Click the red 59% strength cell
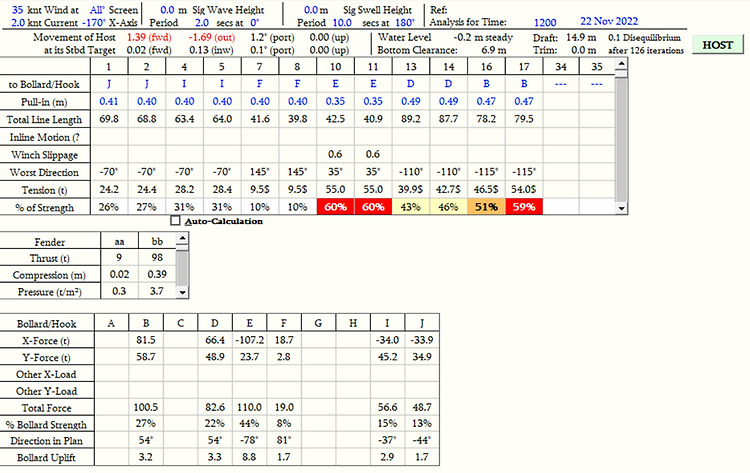 pyautogui.click(x=524, y=207)
